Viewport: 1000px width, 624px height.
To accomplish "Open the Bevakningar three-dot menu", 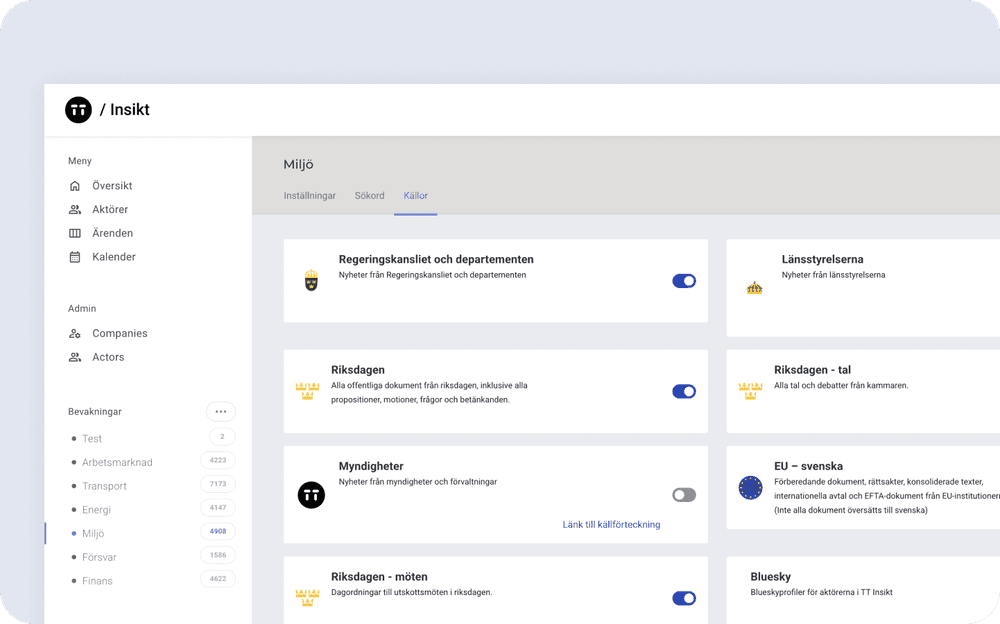I will pyautogui.click(x=221, y=411).
